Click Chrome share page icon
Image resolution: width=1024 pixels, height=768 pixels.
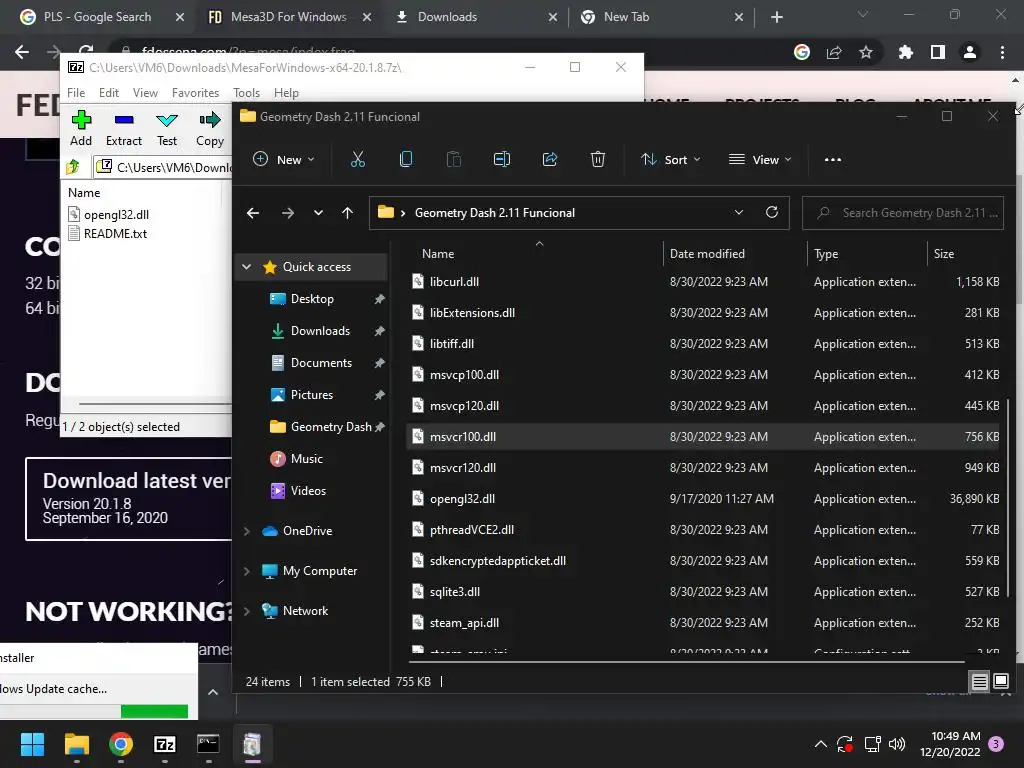(x=834, y=52)
